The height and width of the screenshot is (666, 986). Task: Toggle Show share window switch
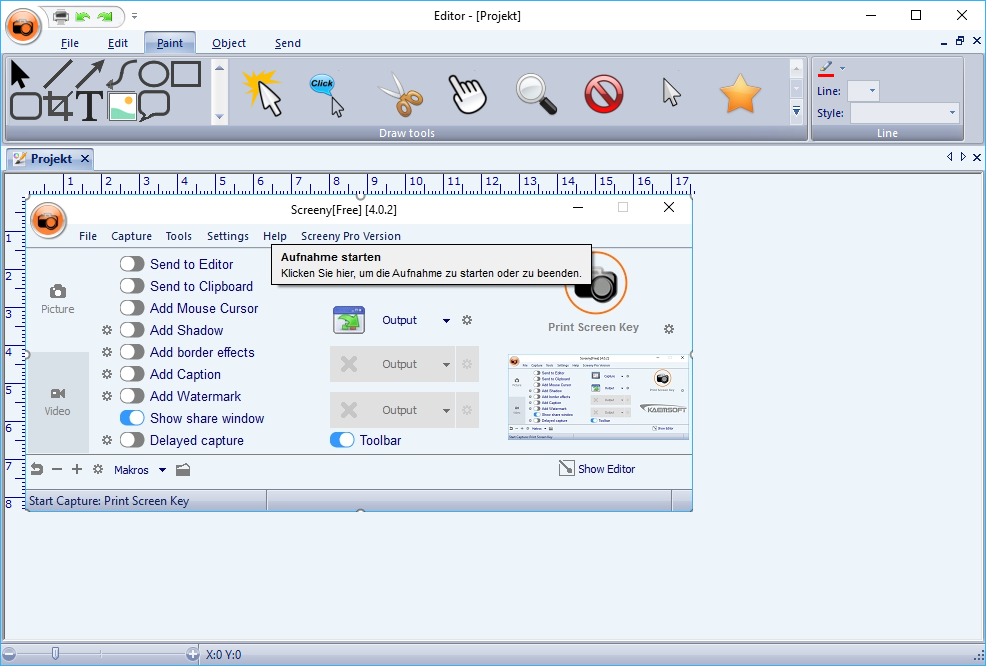click(x=132, y=418)
